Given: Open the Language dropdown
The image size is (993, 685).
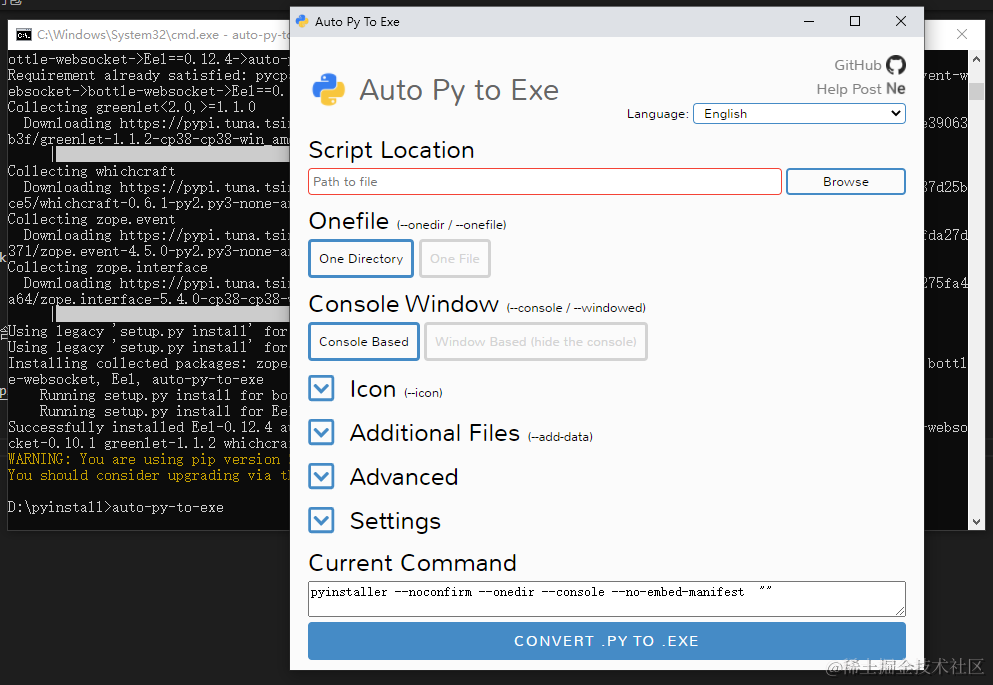Looking at the screenshot, I should (799, 114).
